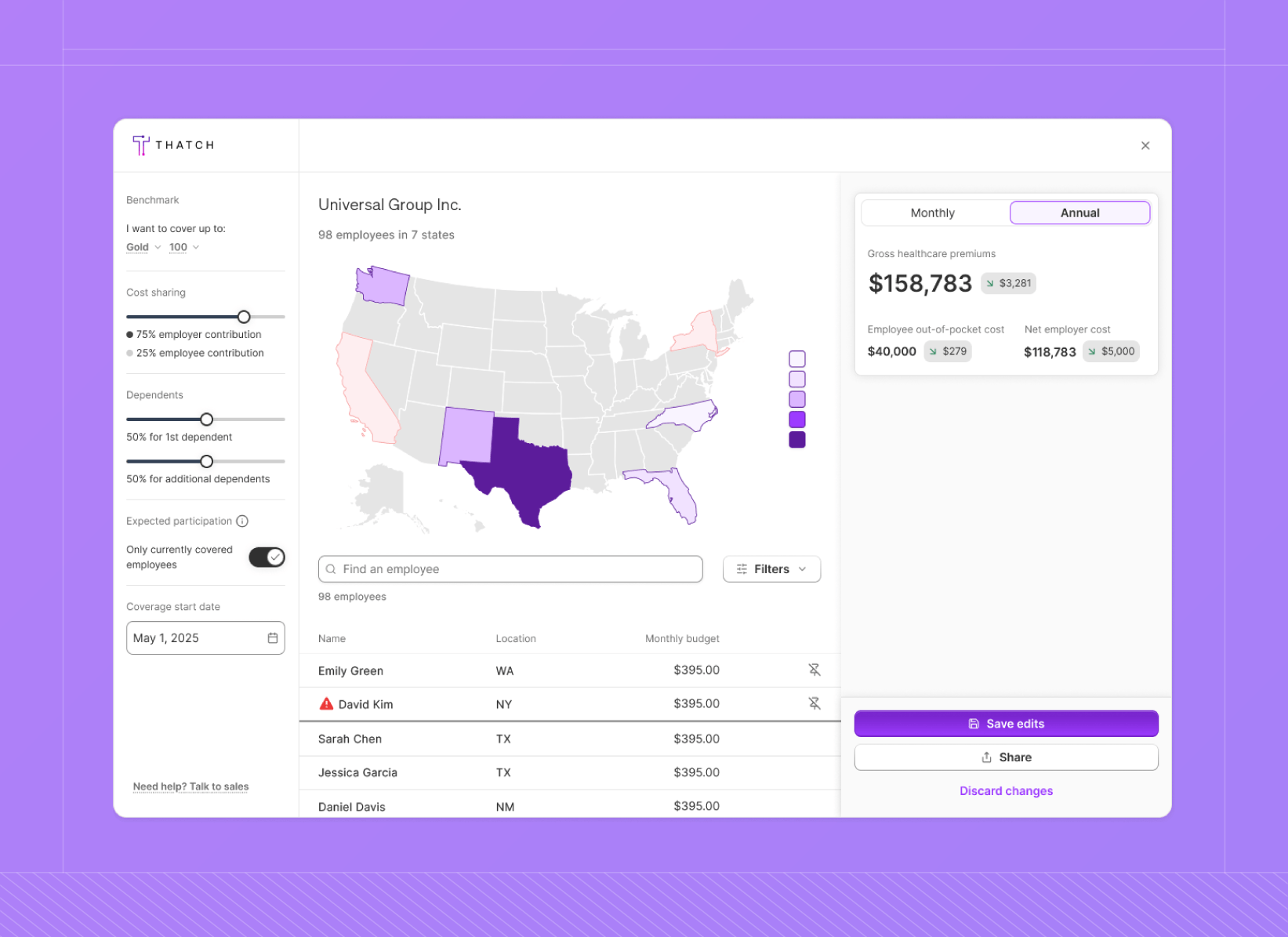Click the darkest purple legend swatch
1288x937 pixels.
click(x=797, y=440)
